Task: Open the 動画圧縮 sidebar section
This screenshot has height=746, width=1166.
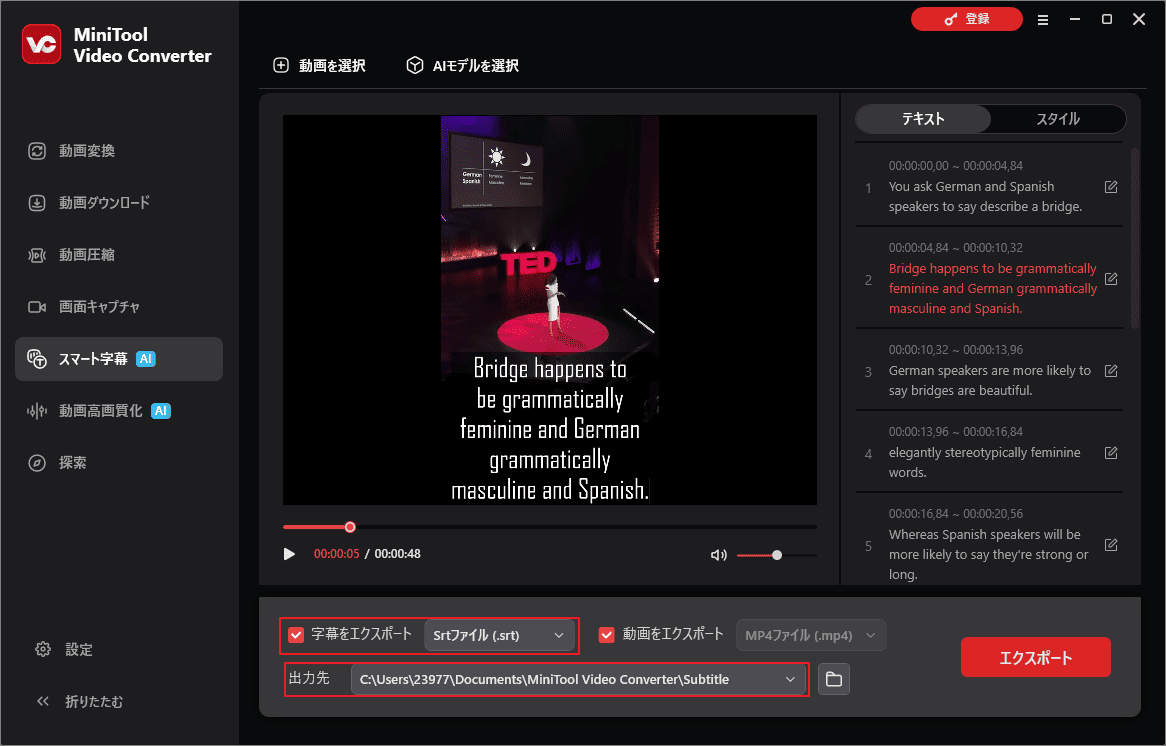Action: click(x=119, y=255)
